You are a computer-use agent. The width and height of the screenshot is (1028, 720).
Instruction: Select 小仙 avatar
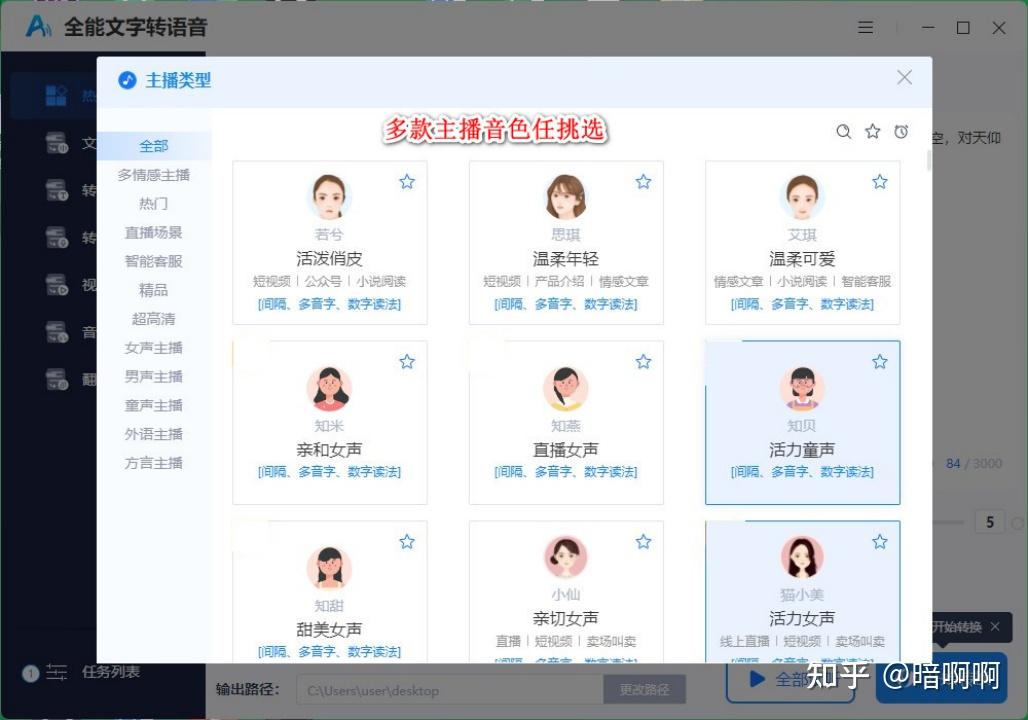point(565,557)
